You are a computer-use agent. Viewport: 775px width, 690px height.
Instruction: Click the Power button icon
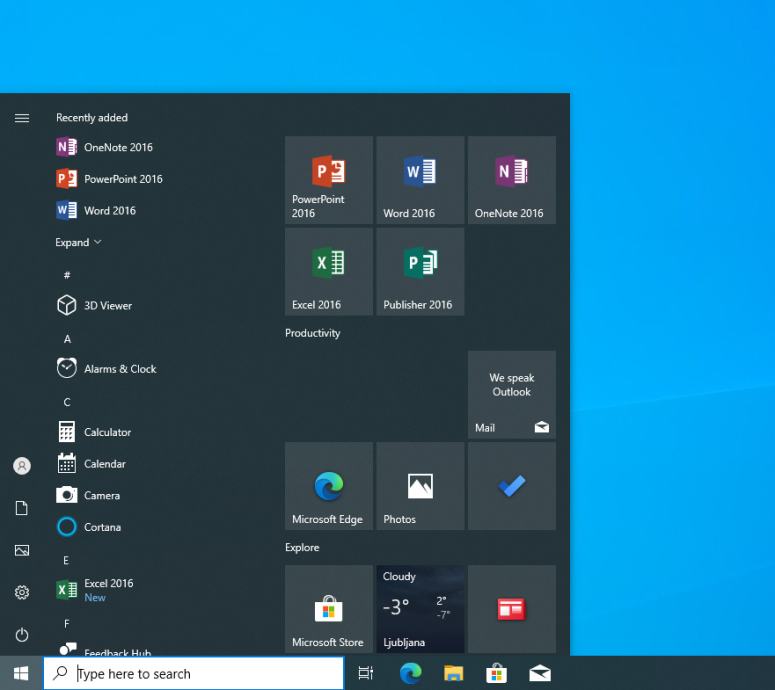[x=22, y=635]
